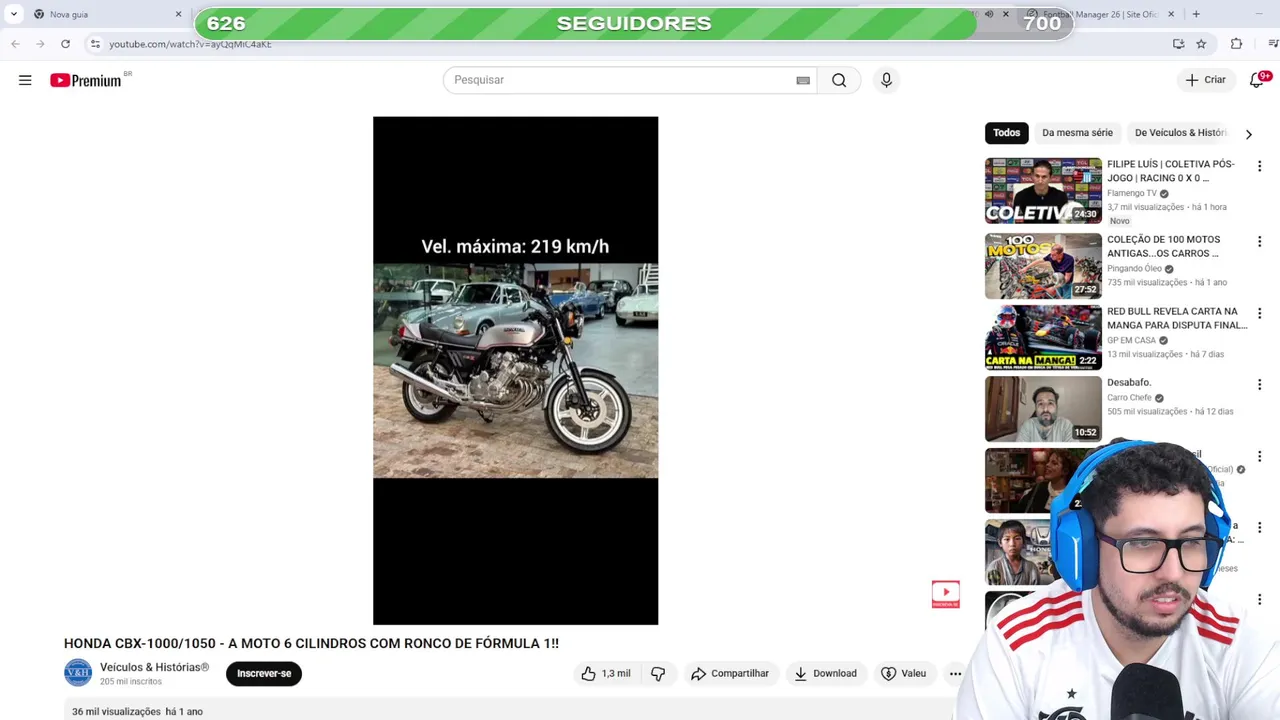
Task: Open a new browser tab with plus
Action: [1196, 14]
